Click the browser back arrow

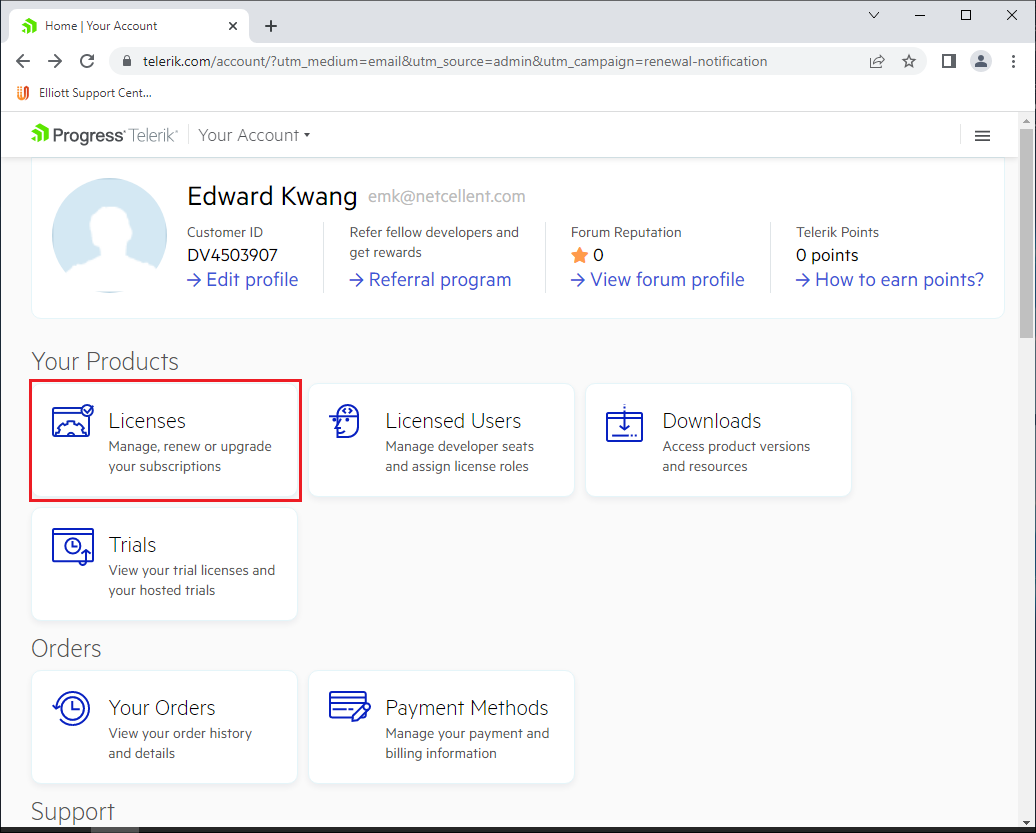23,61
